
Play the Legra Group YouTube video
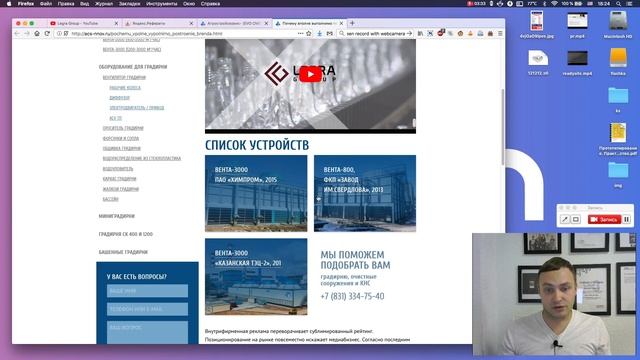click(x=310, y=74)
